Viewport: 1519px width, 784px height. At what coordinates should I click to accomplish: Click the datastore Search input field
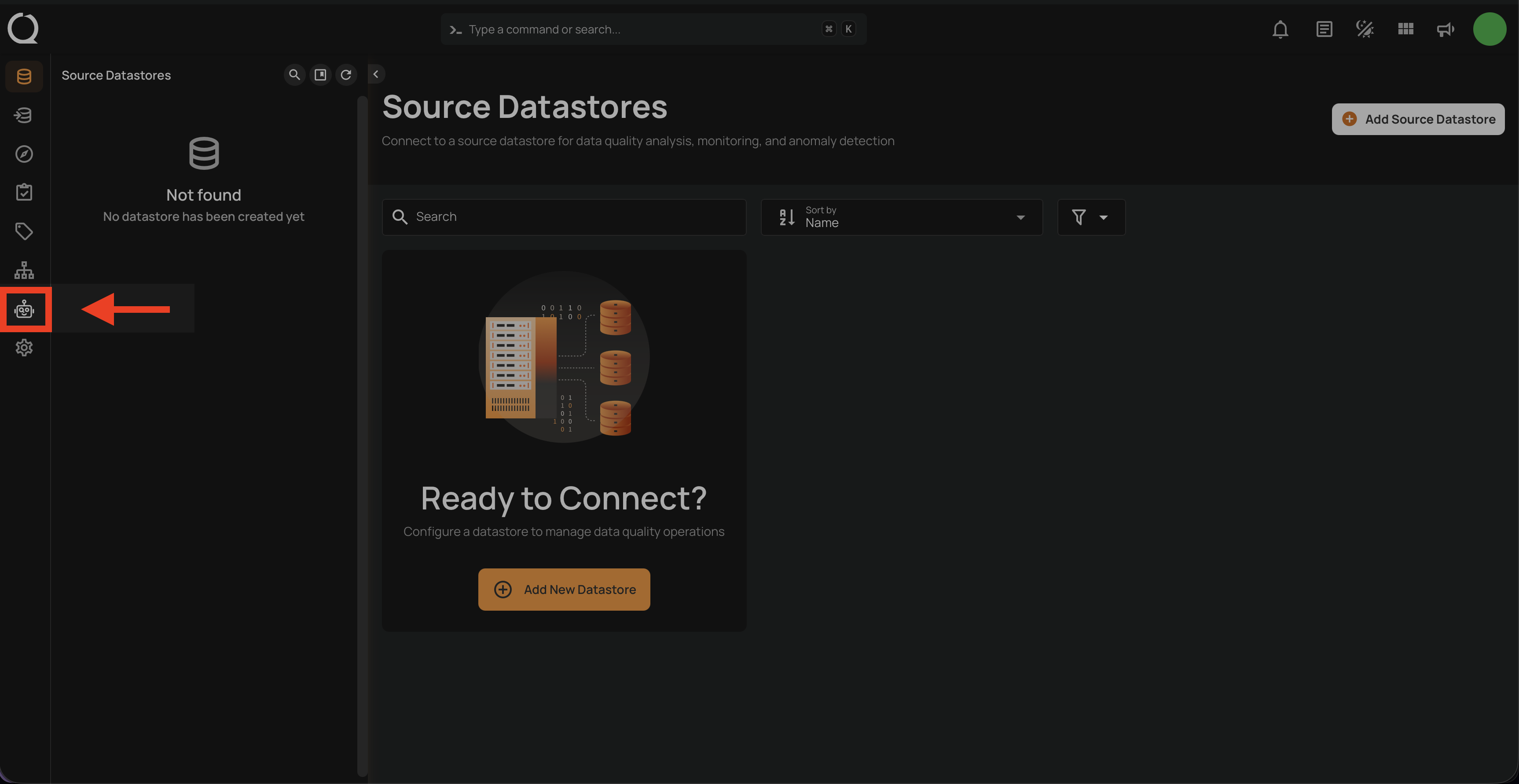(x=572, y=217)
